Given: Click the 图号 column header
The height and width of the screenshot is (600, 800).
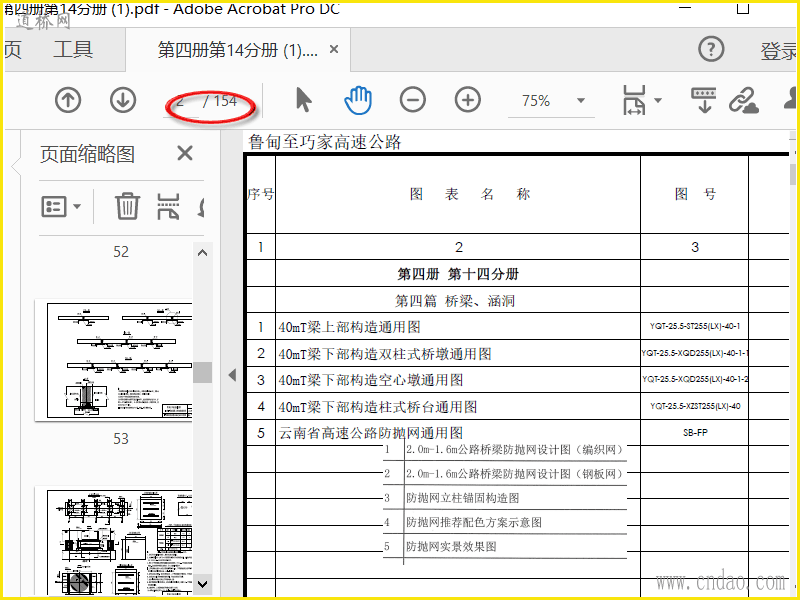Looking at the screenshot, I should click(695, 194).
